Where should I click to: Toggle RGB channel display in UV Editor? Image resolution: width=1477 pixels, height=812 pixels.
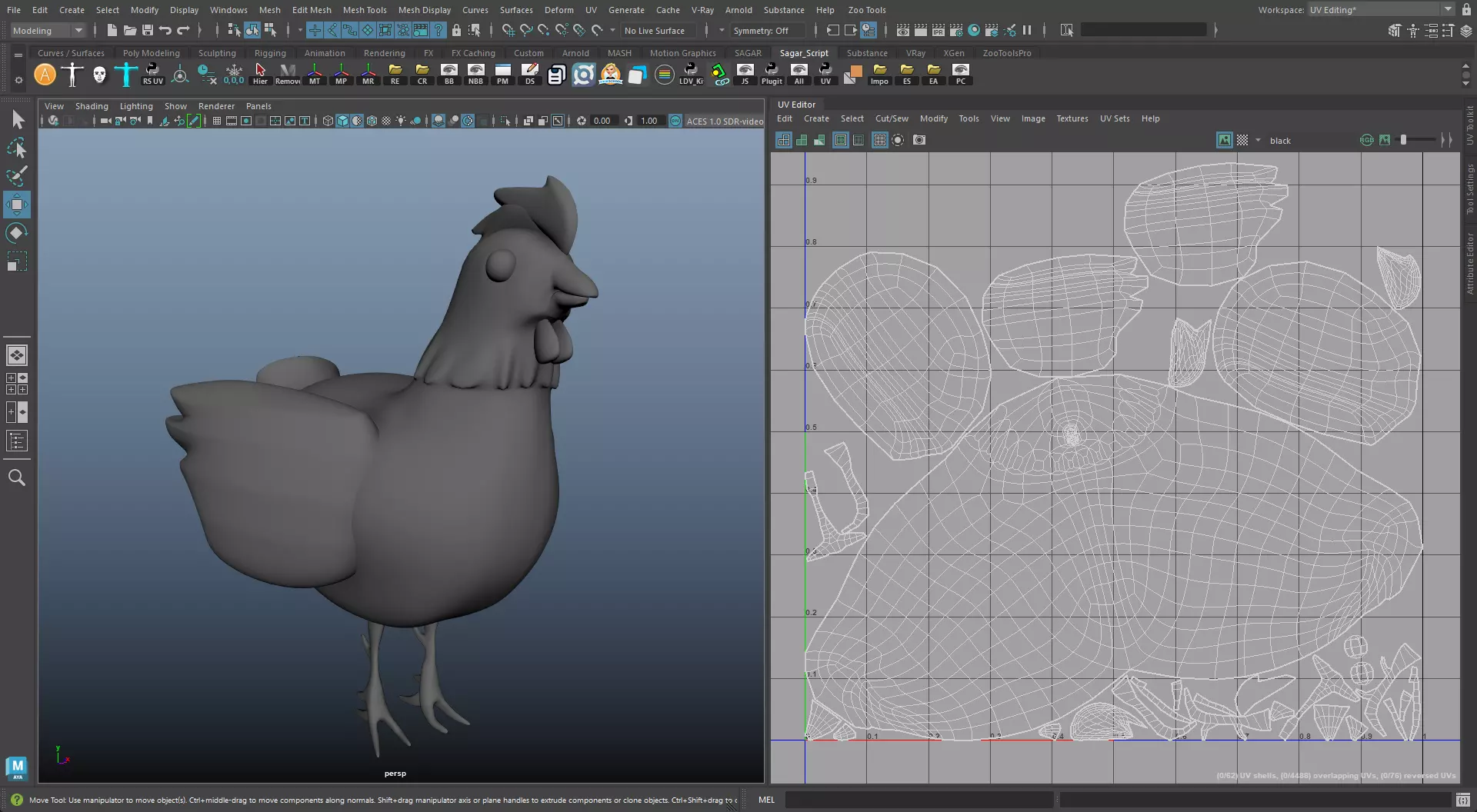[x=1366, y=140]
